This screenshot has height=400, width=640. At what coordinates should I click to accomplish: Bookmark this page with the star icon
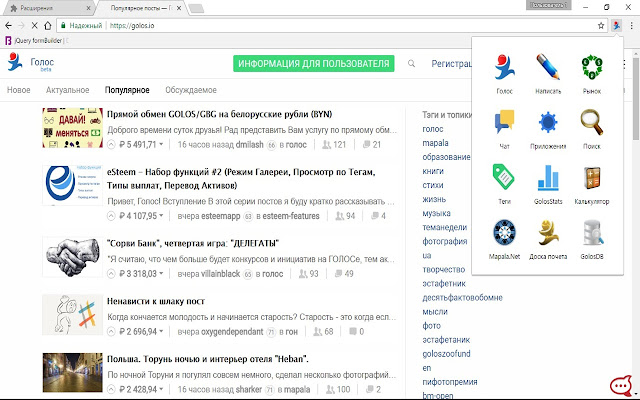(x=601, y=25)
